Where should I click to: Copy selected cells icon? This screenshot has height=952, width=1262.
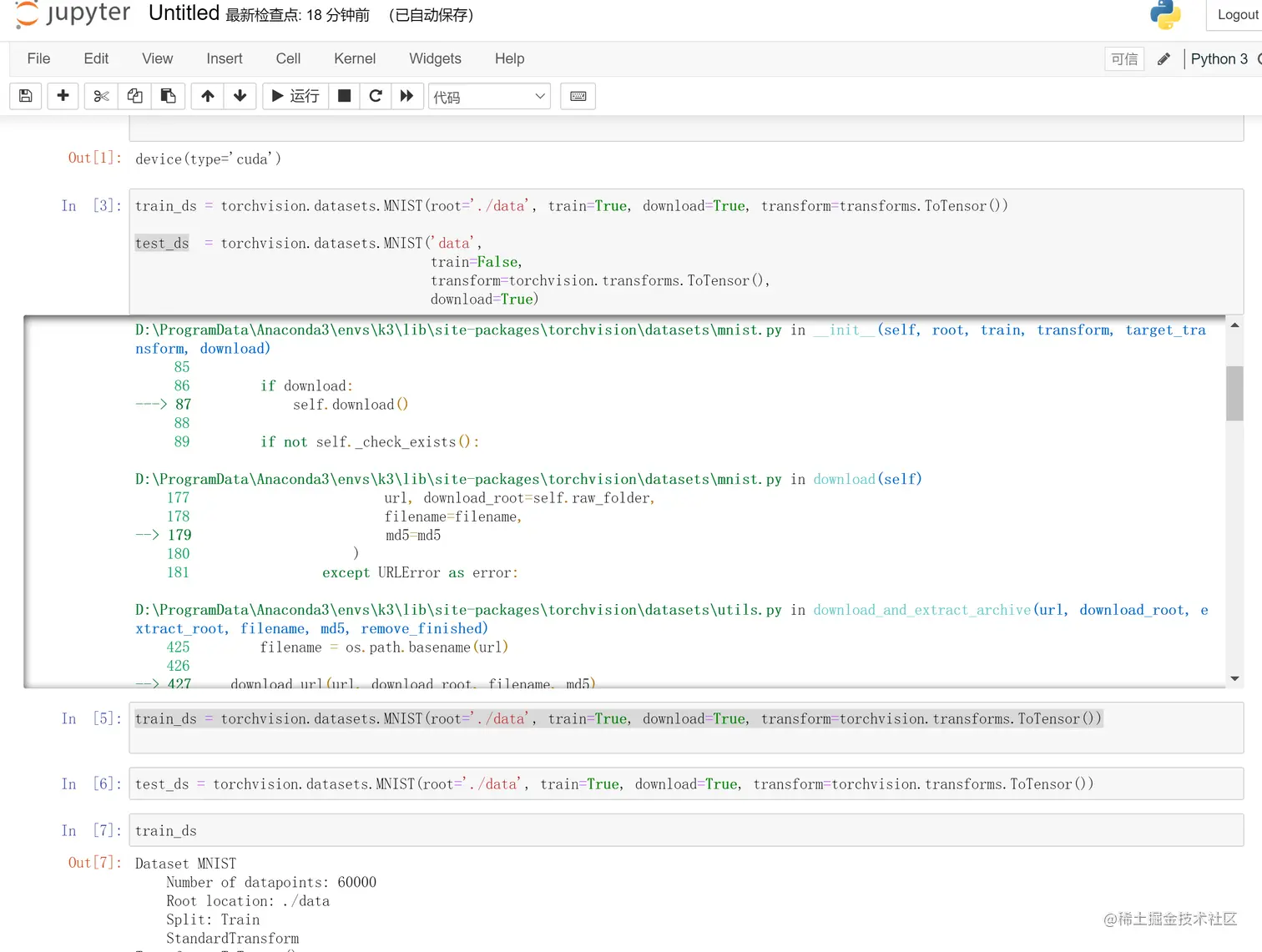point(134,96)
